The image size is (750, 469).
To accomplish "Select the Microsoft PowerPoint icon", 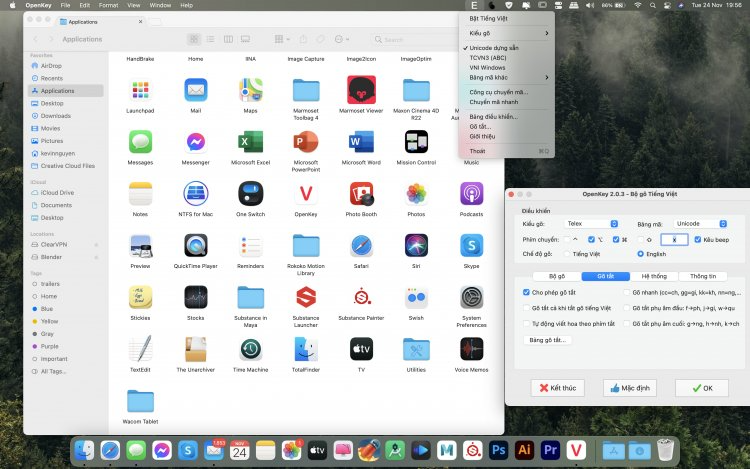I will click(x=306, y=142).
